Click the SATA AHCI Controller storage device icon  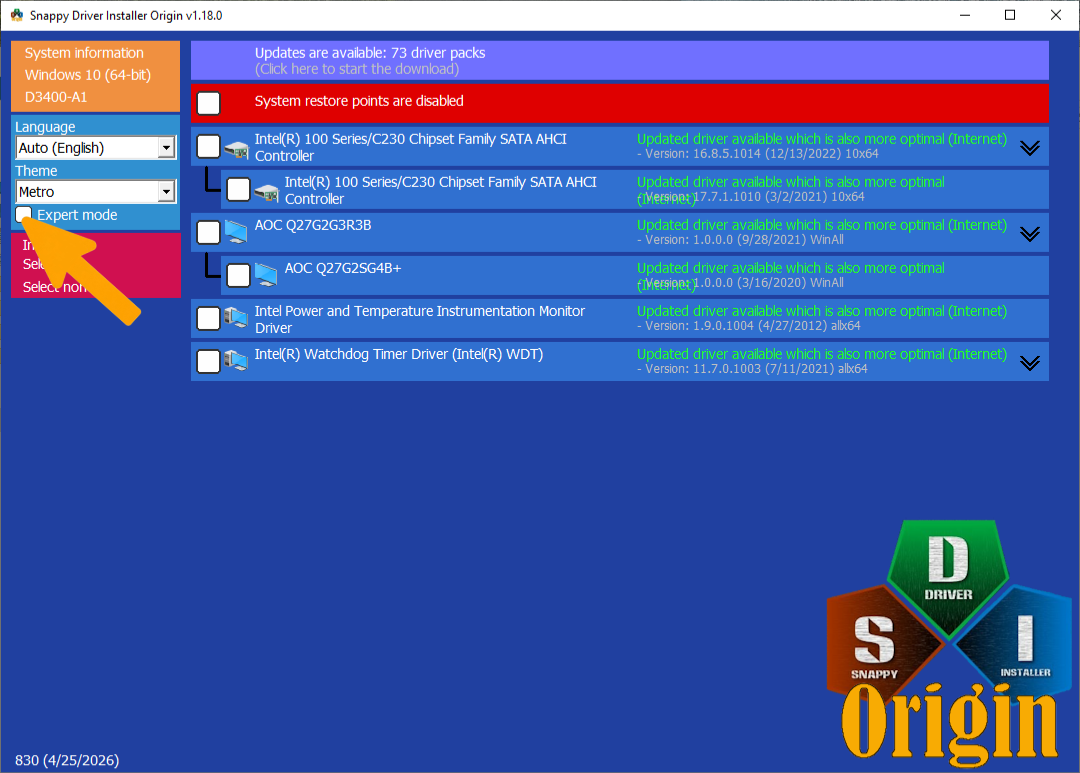click(x=236, y=147)
